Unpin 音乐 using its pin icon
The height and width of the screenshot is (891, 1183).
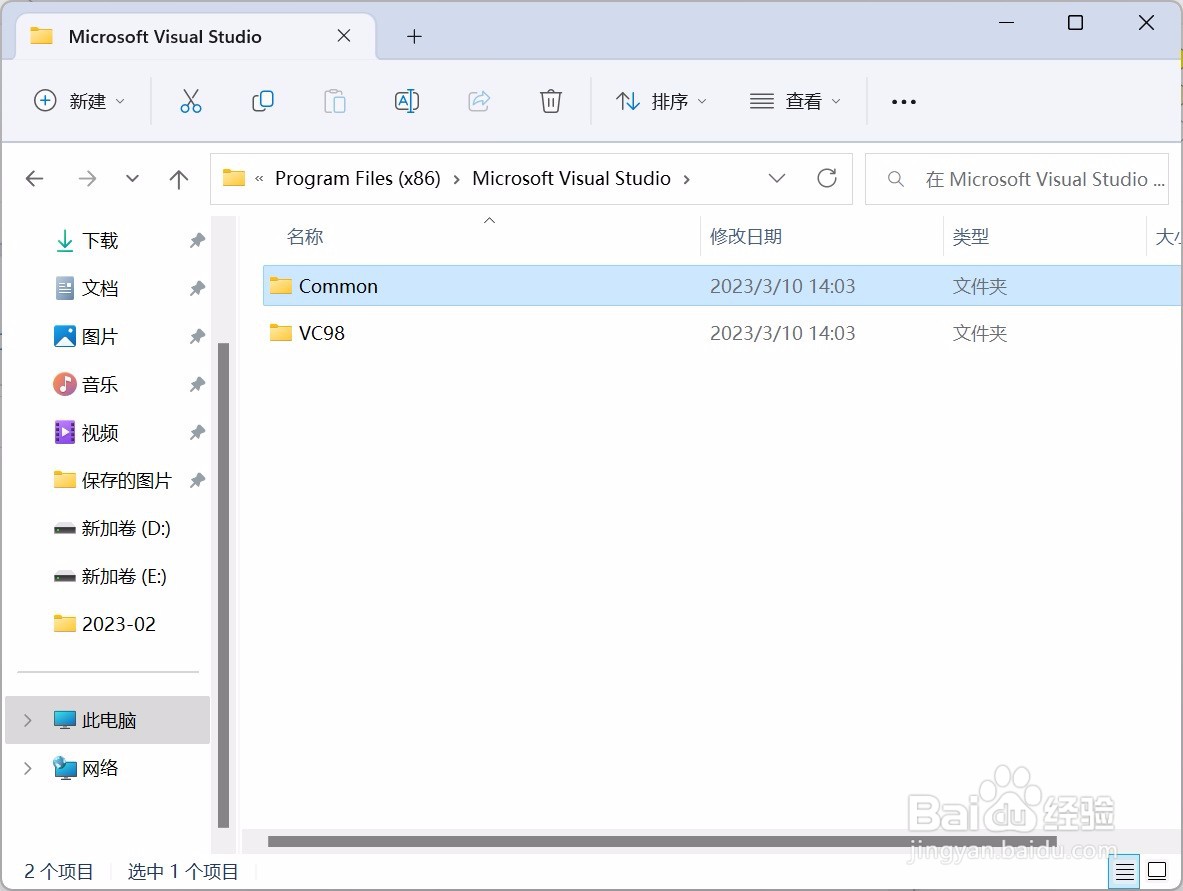pyautogui.click(x=197, y=385)
